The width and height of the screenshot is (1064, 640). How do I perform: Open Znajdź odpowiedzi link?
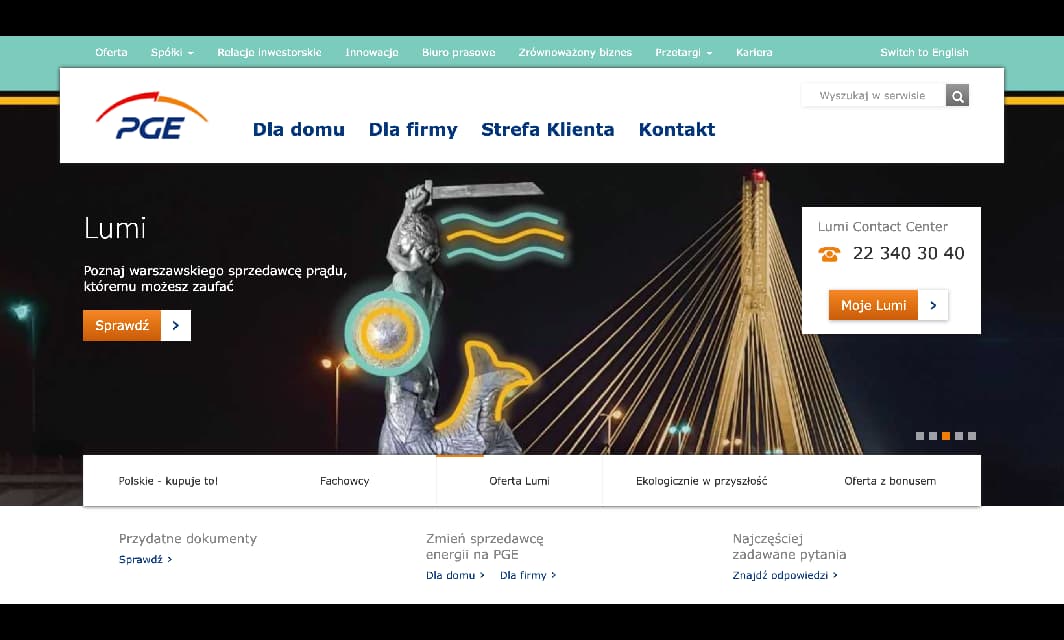pyautogui.click(x=784, y=575)
